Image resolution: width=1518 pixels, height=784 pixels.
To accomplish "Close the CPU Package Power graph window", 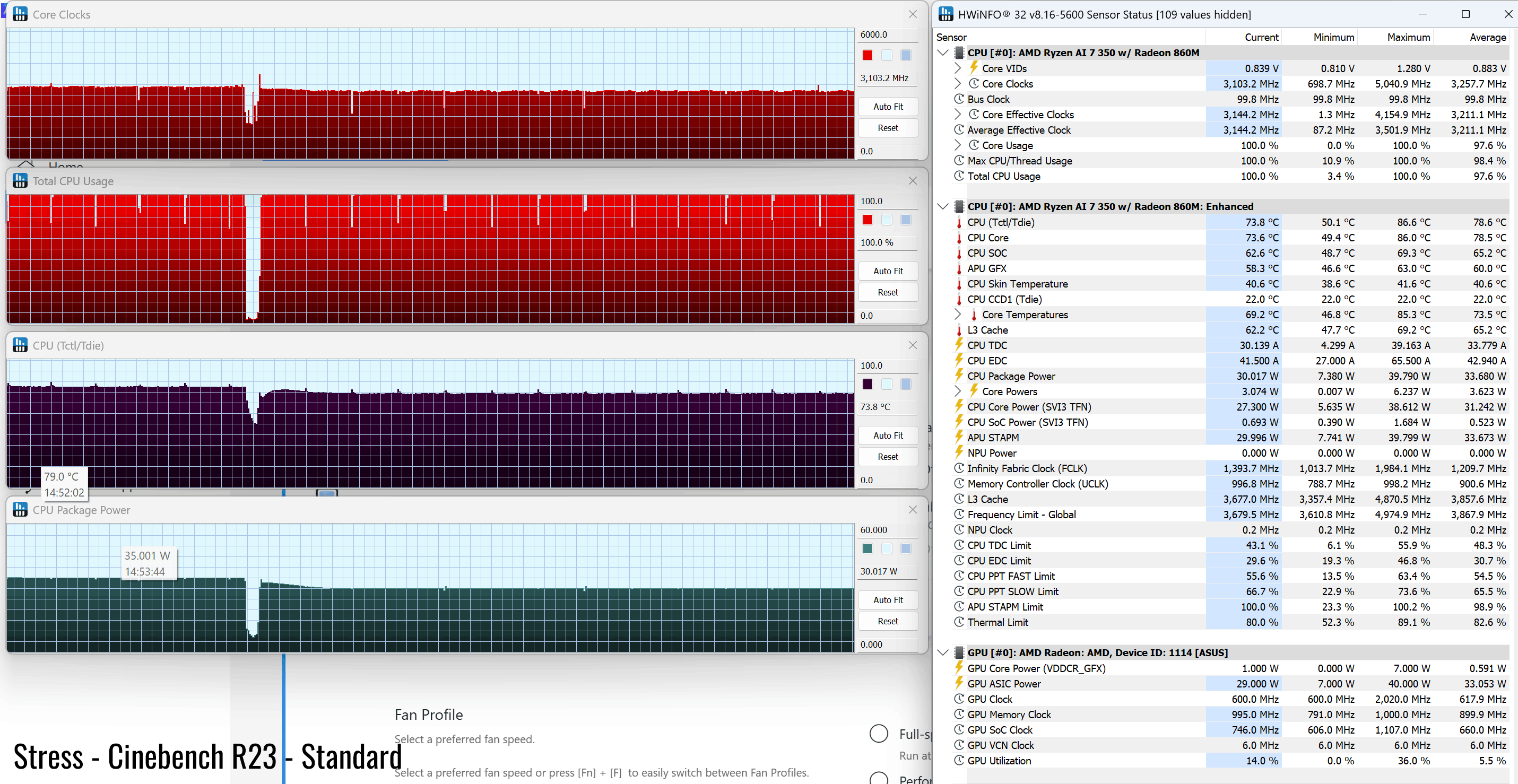I will tap(913, 510).
